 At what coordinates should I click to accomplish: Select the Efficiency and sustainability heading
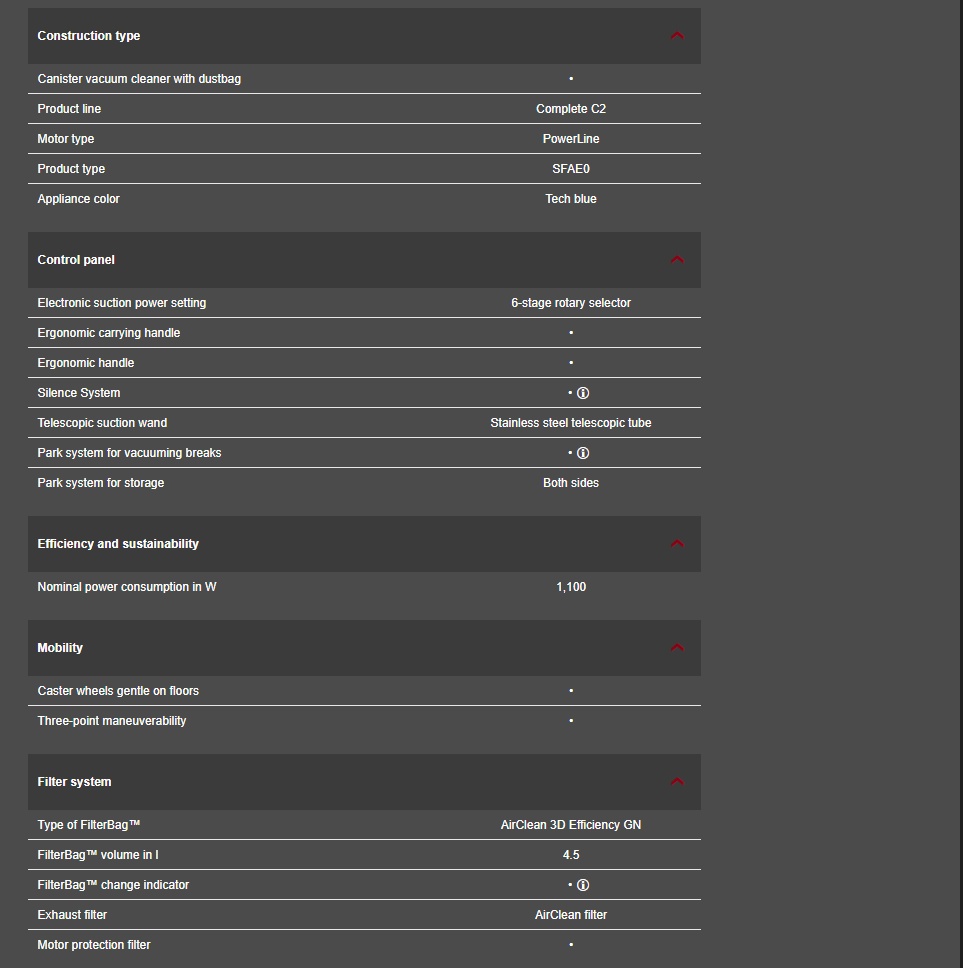[x=118, y=544]
